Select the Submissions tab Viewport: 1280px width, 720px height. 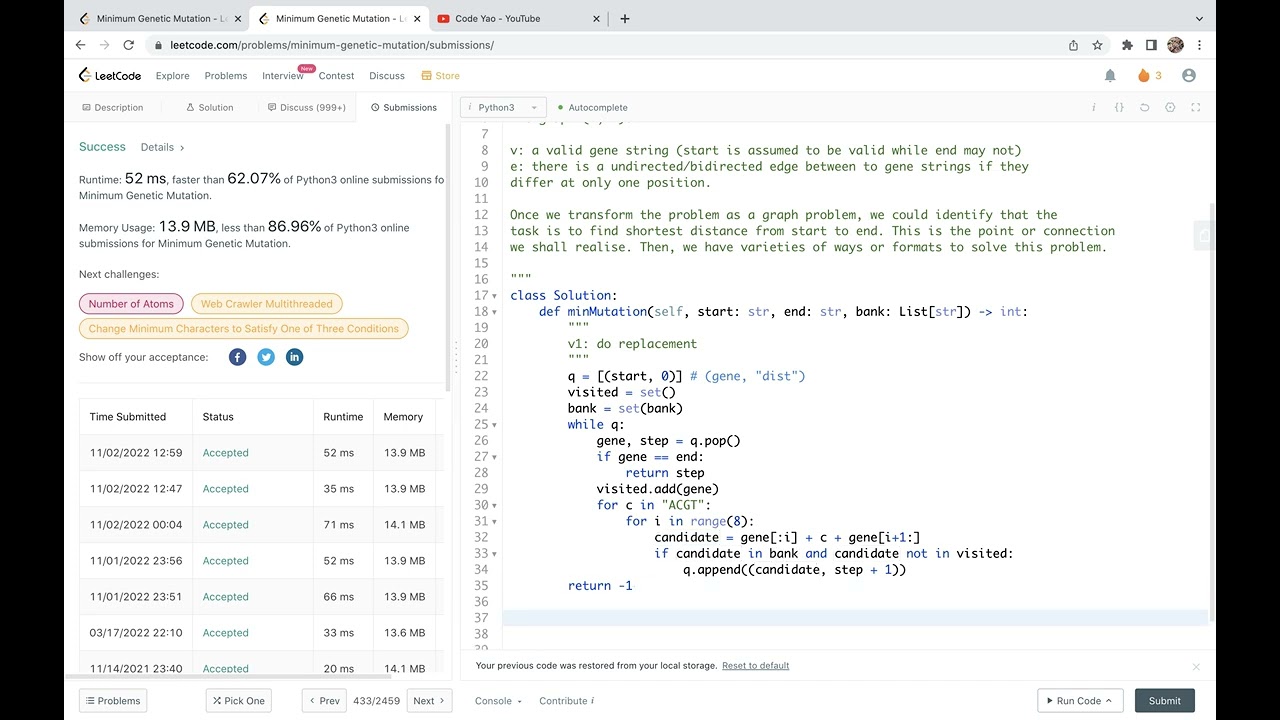[x=403, y=107]
